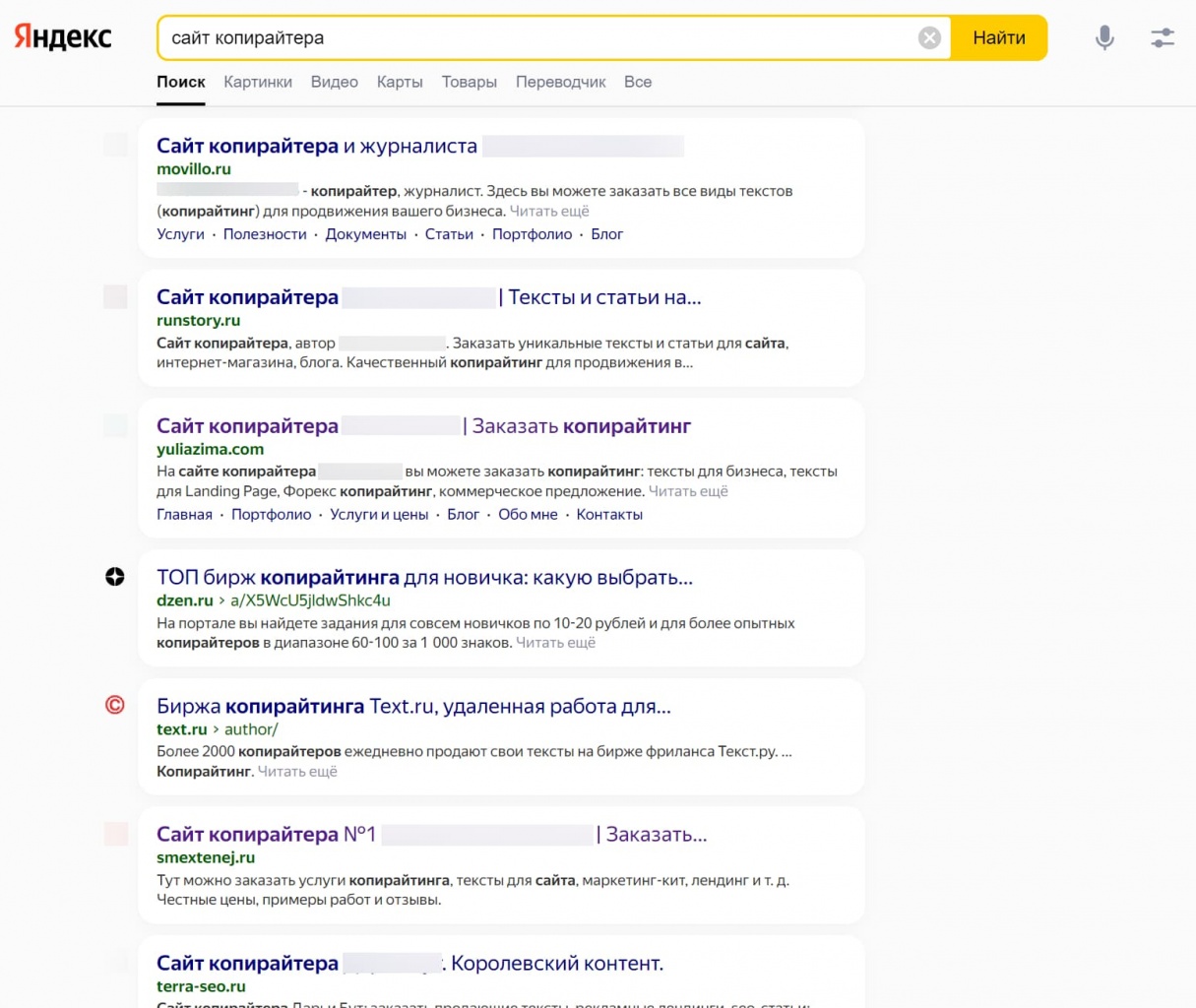Image resolution: width=1196 pixels, height=1008 pixels.
Task: Expand movillo.ru snippet with Читать ещё
Action: [549, 211]
